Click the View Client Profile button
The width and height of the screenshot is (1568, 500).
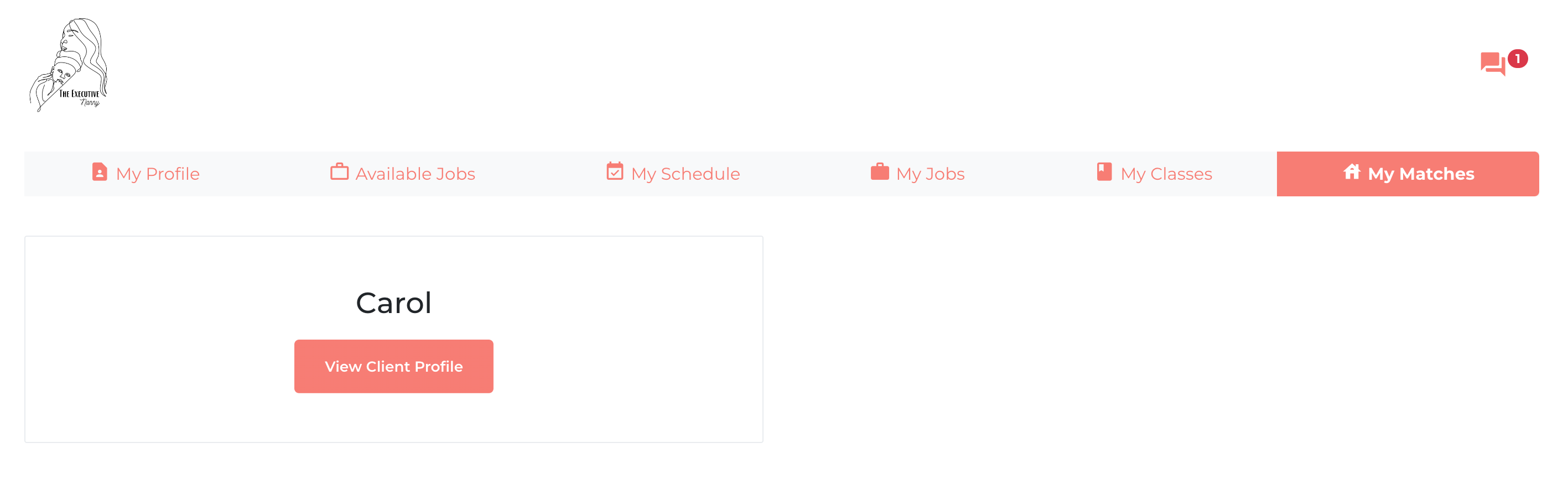tap(394, 366)
